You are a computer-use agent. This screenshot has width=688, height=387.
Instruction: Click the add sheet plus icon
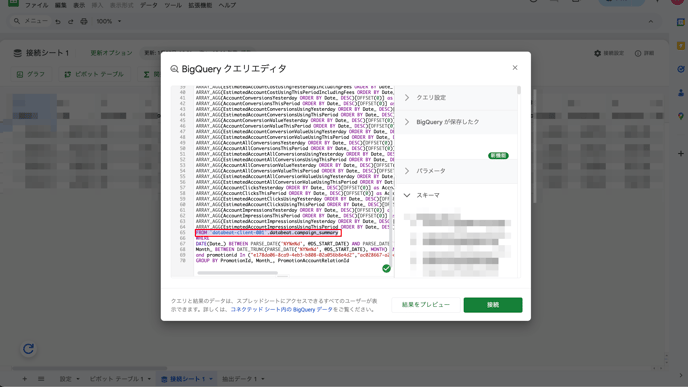click(25, 379)
